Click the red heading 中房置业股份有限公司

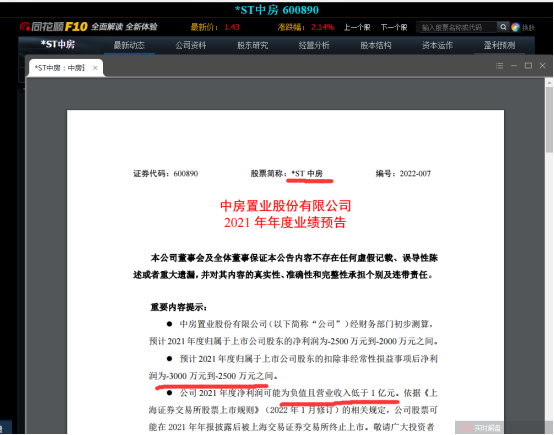coord(285,206)
